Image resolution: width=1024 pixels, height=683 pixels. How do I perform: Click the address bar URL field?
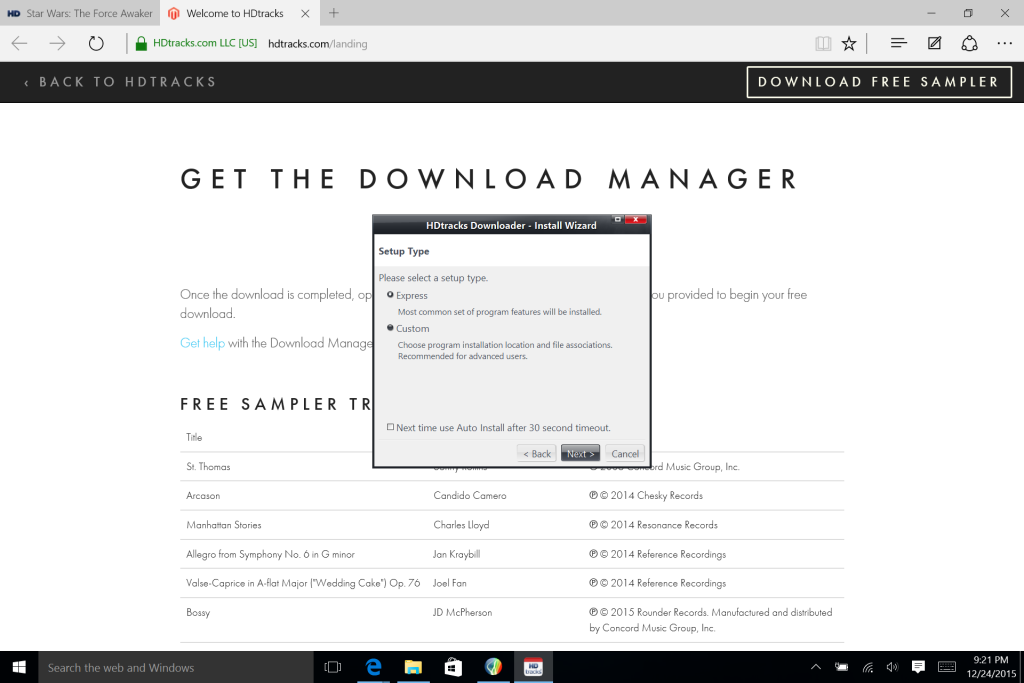(x=317, y=44)
